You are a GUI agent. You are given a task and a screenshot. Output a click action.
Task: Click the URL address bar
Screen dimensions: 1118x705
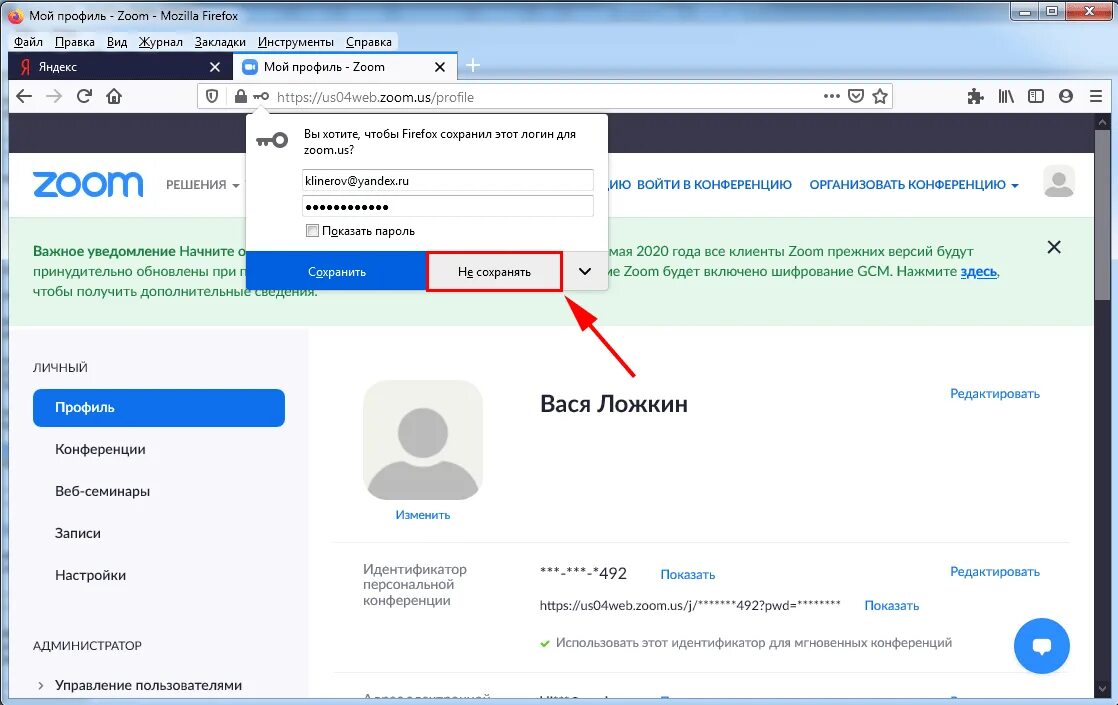click(545, 96)
